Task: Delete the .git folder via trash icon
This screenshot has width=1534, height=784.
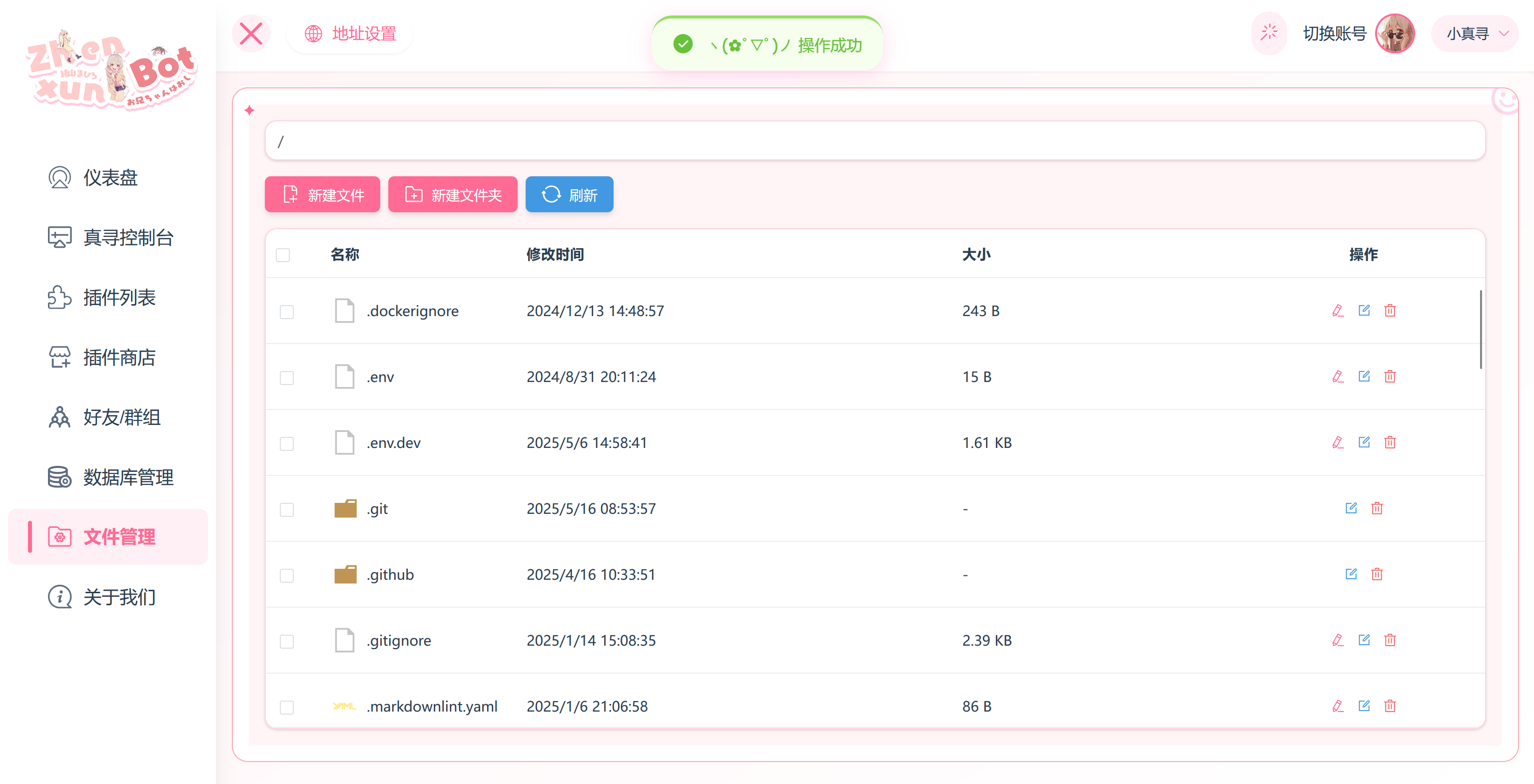Action: point(1377,508)
